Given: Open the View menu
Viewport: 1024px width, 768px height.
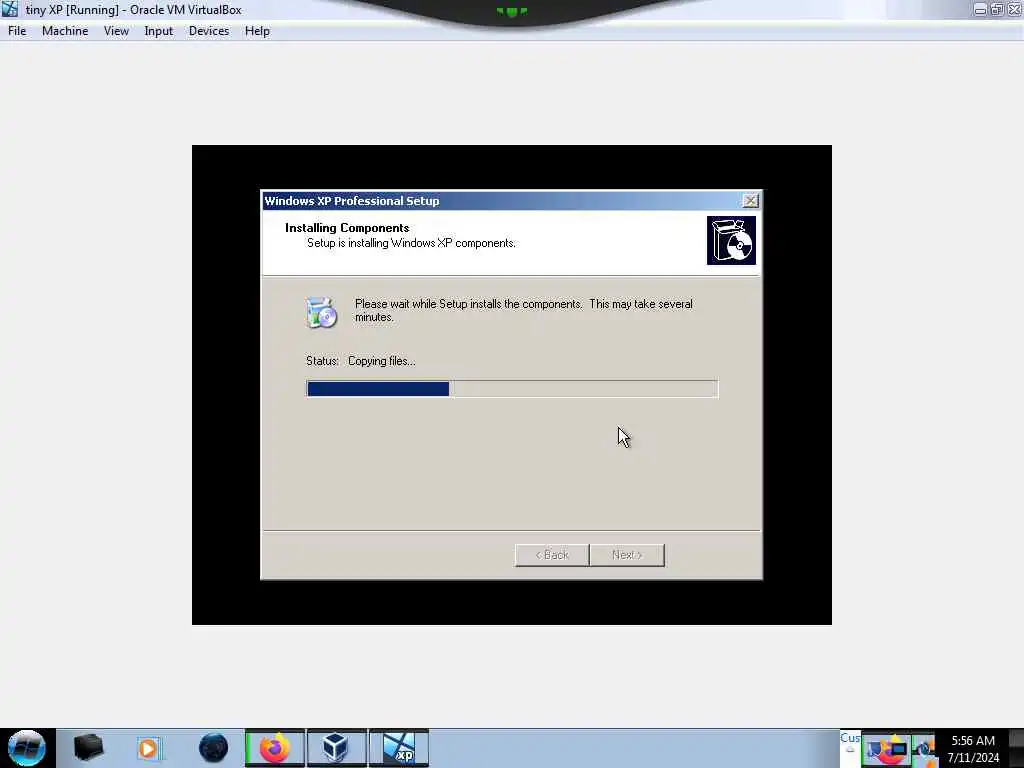Looking at the screenshot, I should click(116, 31).
